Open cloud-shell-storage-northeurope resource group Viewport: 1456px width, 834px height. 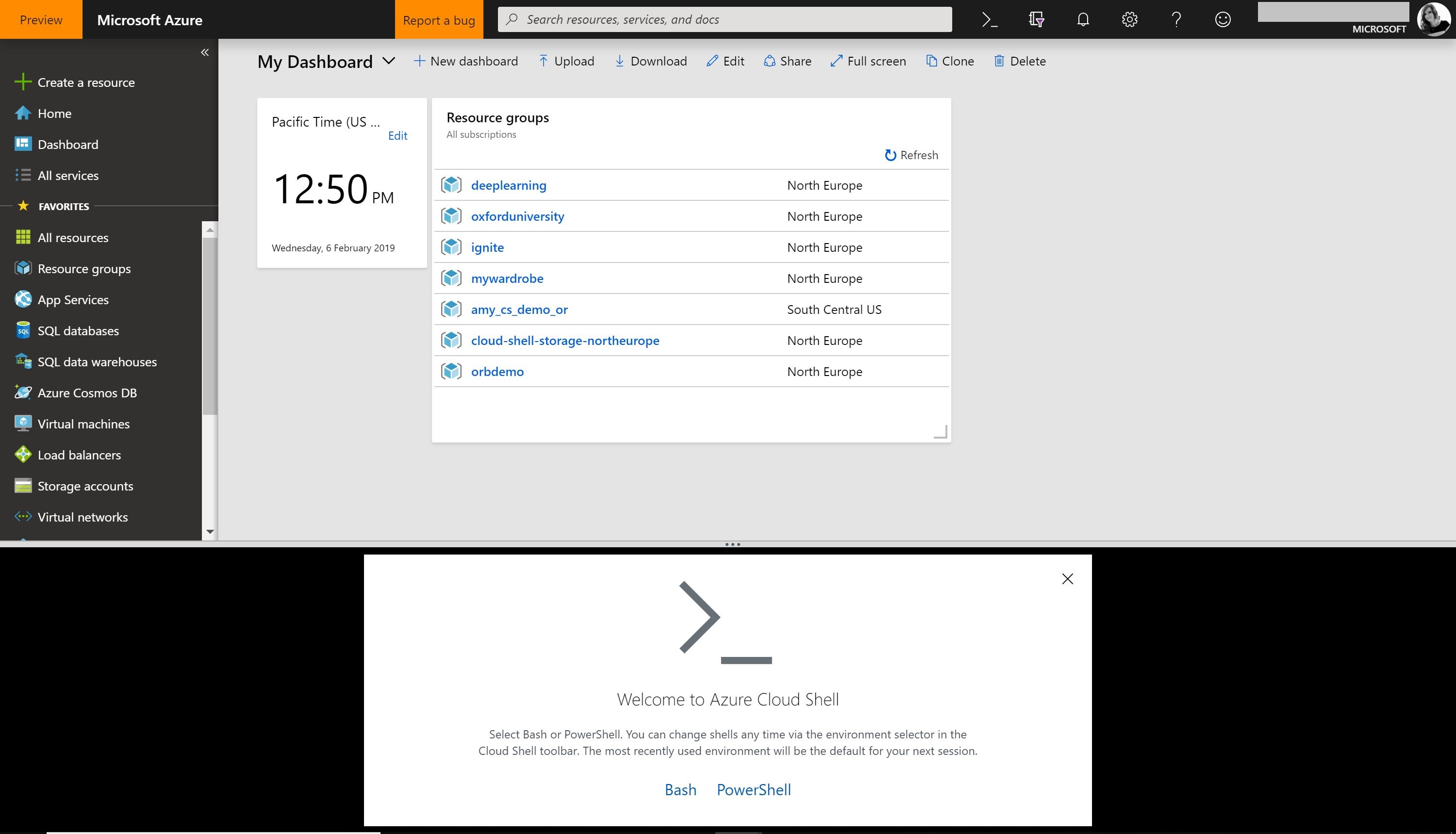click(565, 340)
